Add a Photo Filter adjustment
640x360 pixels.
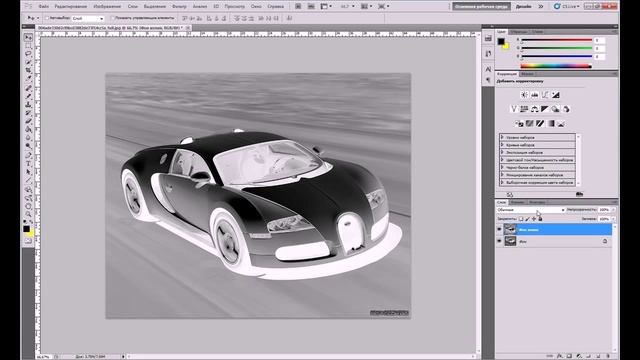[555, 109]
